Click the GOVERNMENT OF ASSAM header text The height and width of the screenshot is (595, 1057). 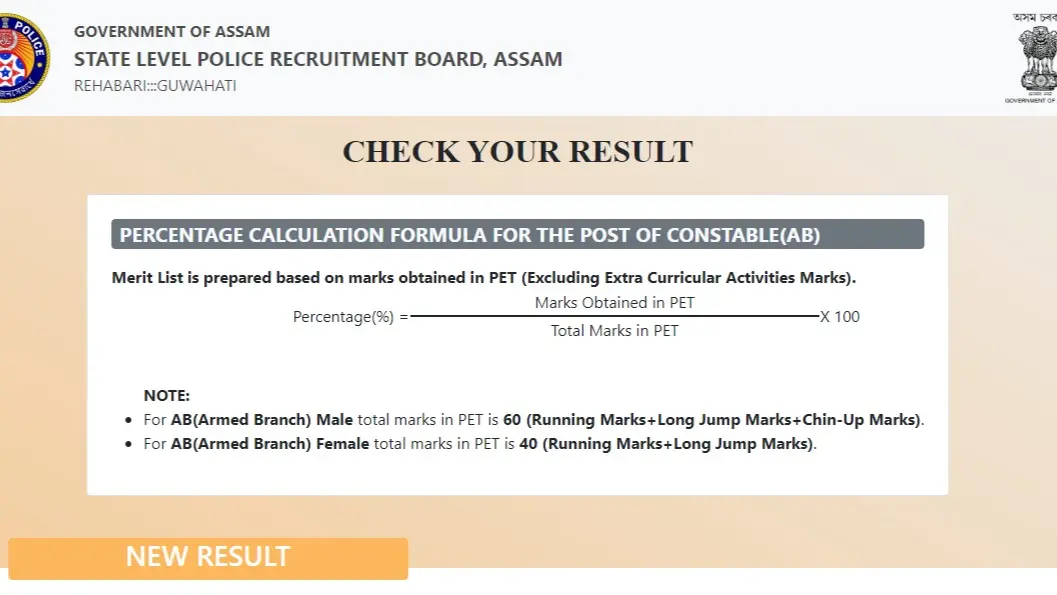[x=170, y=31]
